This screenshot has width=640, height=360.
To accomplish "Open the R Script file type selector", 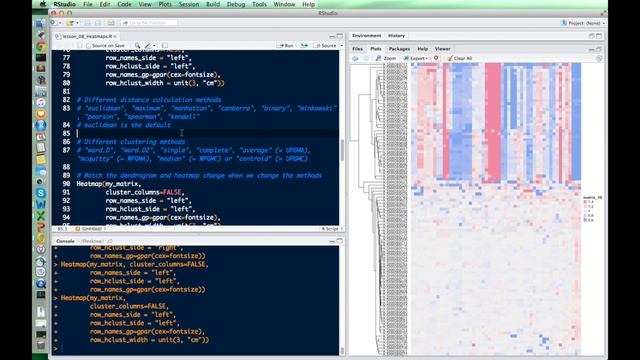I will tap(332, 229).
